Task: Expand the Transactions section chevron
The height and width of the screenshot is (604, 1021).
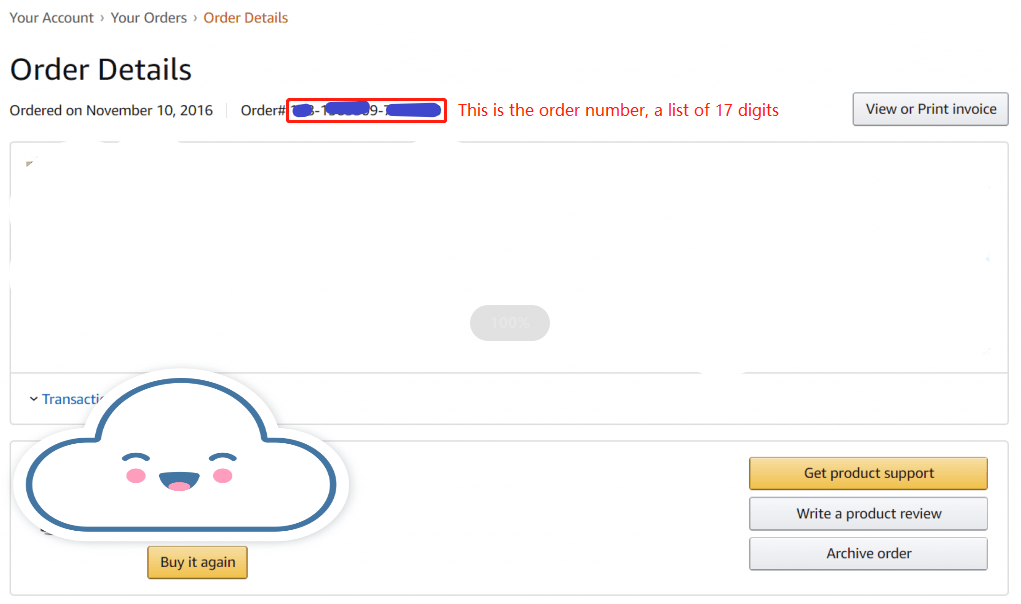Action: pyautogui.click(x=33, y=399)
